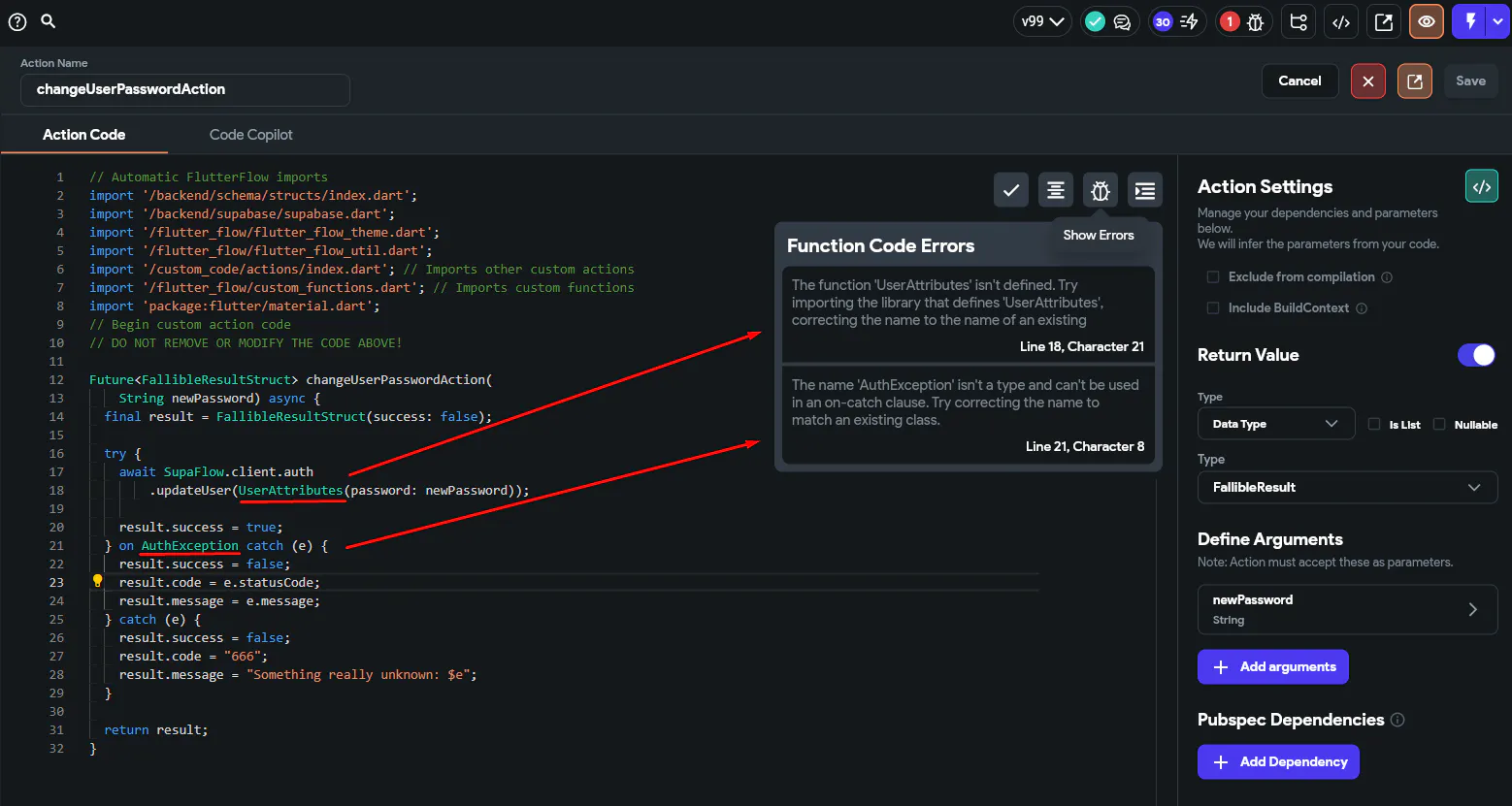Click info icon beside Pubspec Dependencies
This screenshot has height=806, width=1512.
(x=1397, y=720)
